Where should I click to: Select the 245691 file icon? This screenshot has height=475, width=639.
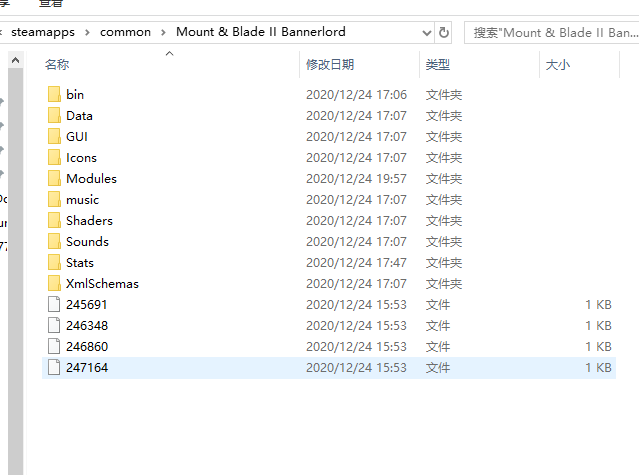(x=54, y=305)
